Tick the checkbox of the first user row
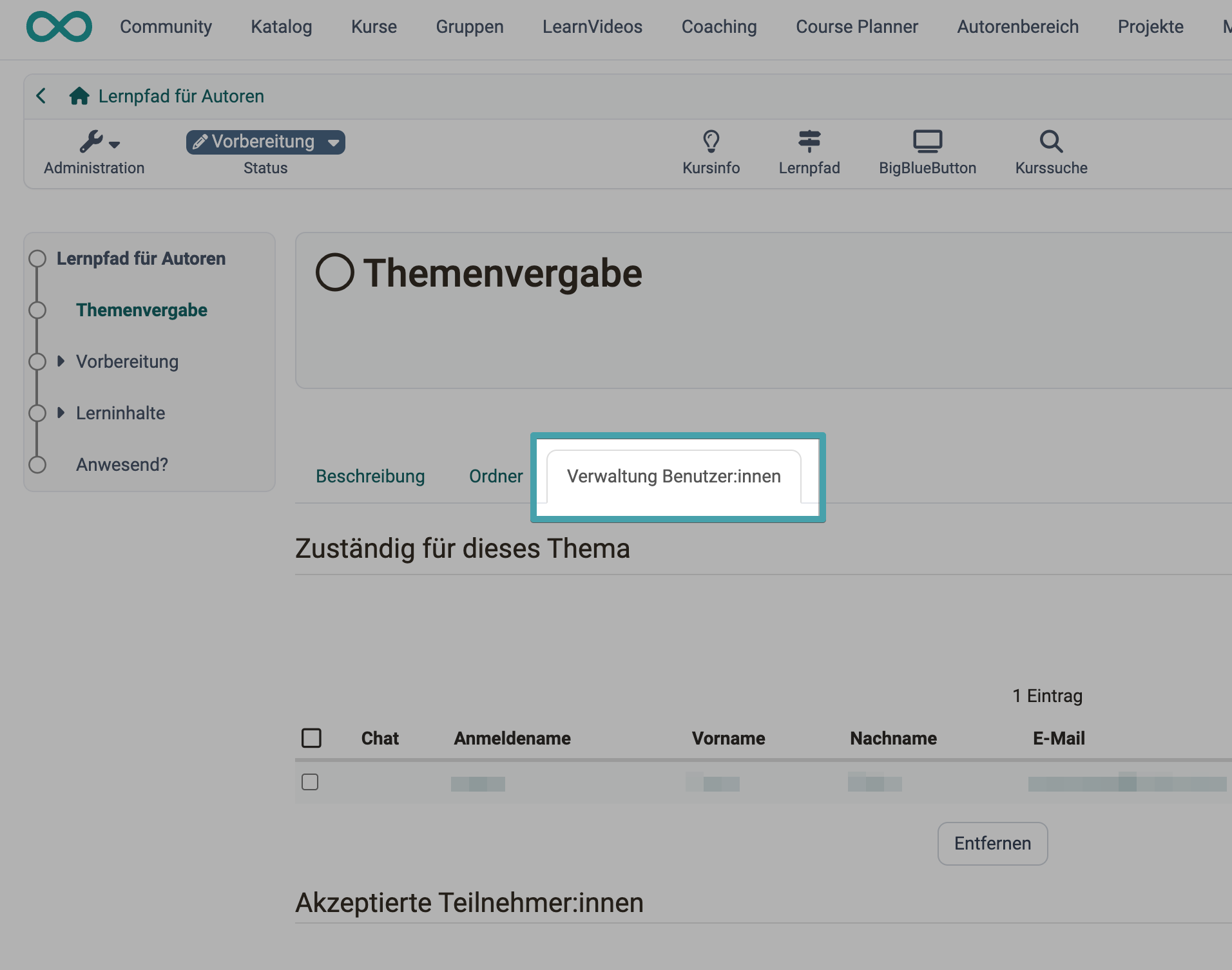The width and height of the screenshot is (1232, 970). (x=310, y=782)
